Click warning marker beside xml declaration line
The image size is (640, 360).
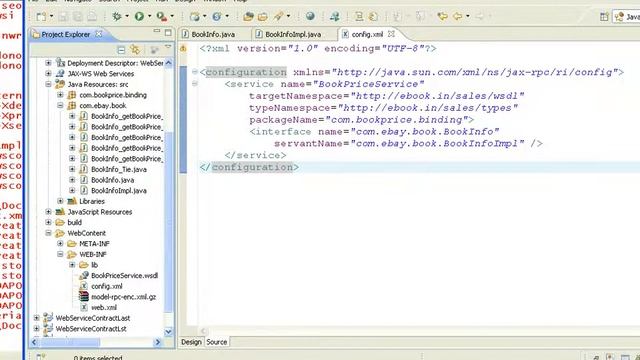pyautogui.click(x=183, y=49)
